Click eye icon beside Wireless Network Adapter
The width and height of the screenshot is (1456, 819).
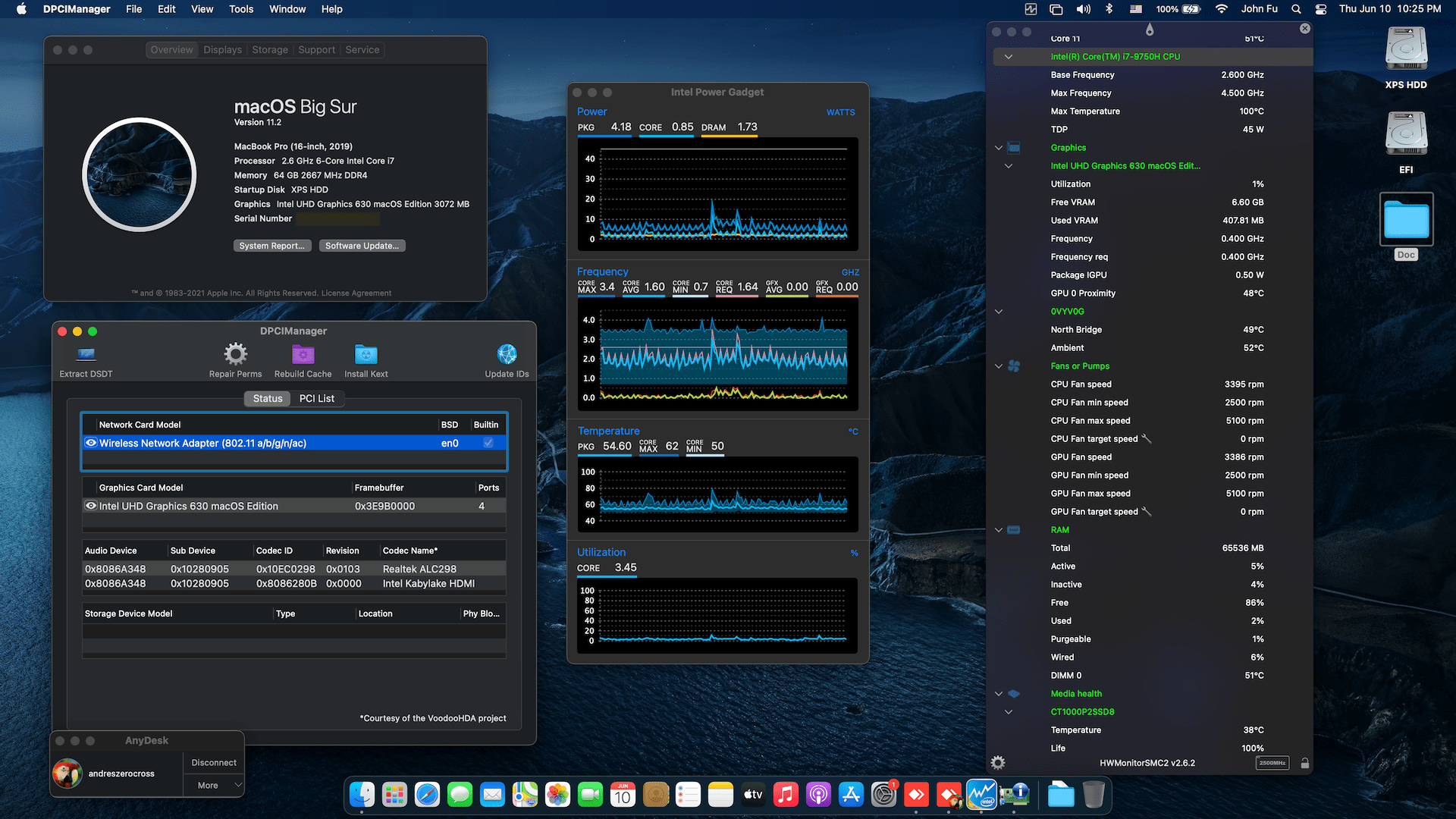pos(91,443)
